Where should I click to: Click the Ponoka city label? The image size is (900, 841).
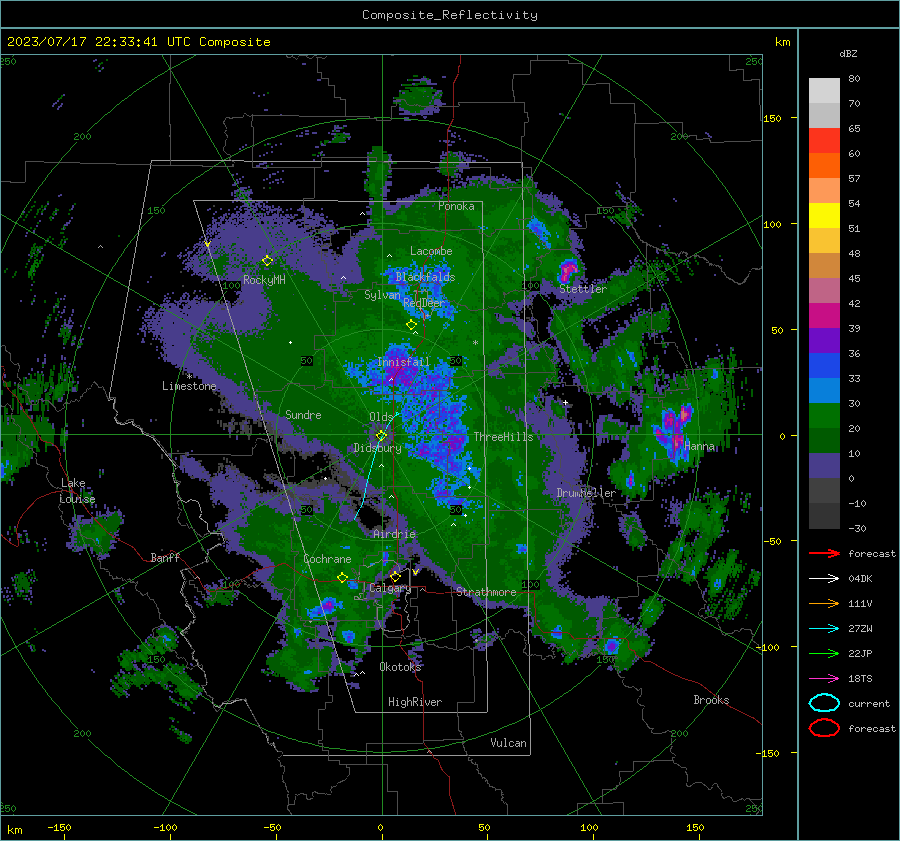click(x=456, y=206)
